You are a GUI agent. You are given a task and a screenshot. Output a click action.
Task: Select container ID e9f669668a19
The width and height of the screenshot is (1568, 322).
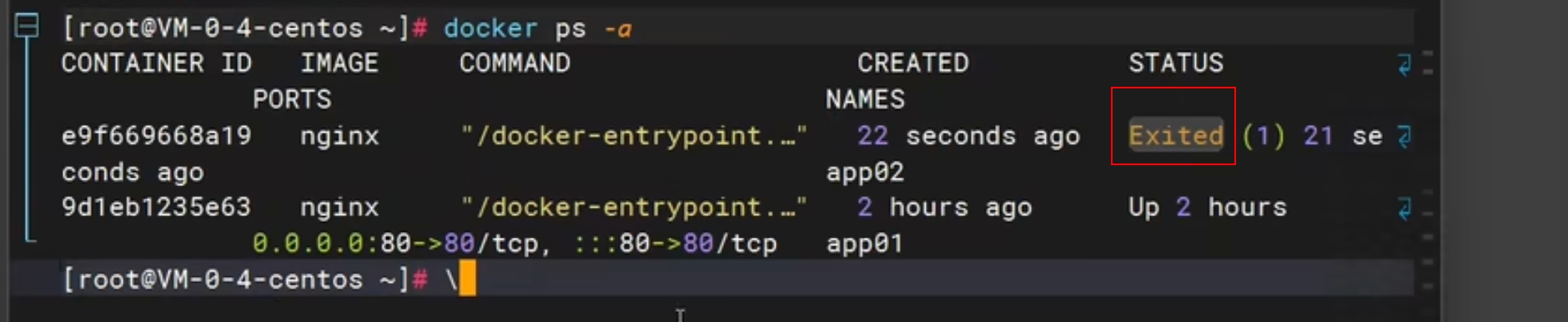pos(156,135)
